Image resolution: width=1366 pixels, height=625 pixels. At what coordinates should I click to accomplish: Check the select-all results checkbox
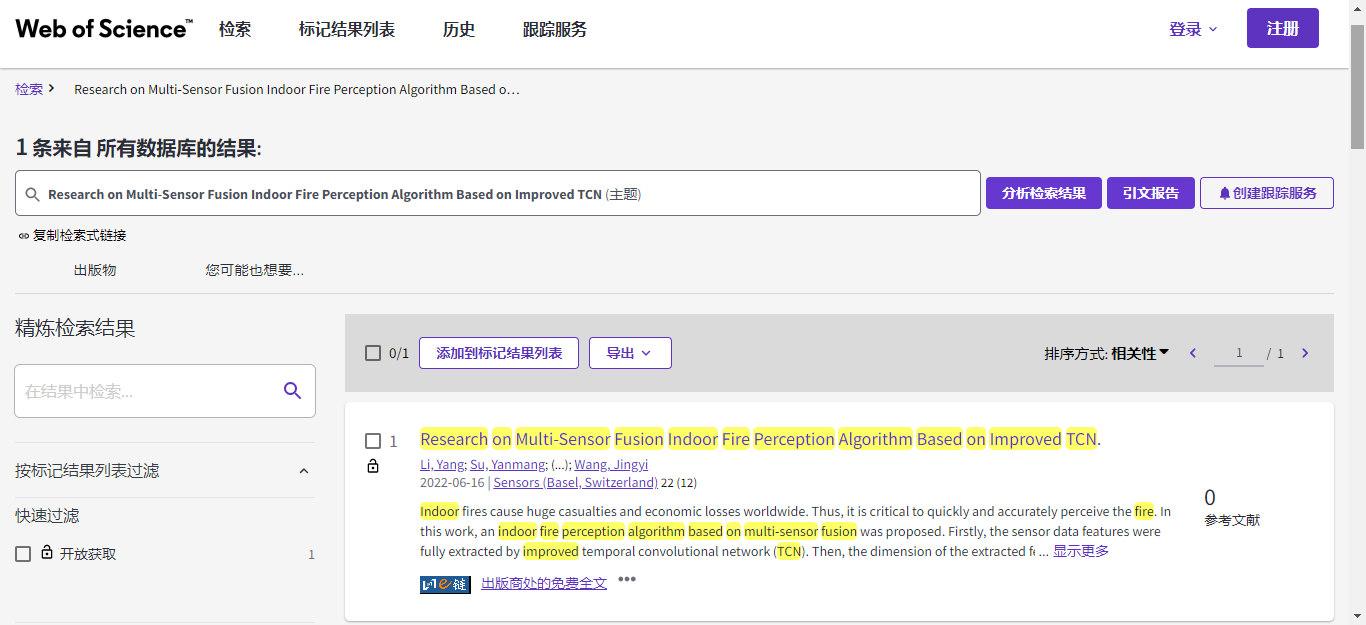pyautogui.click(x=373, y=353)
